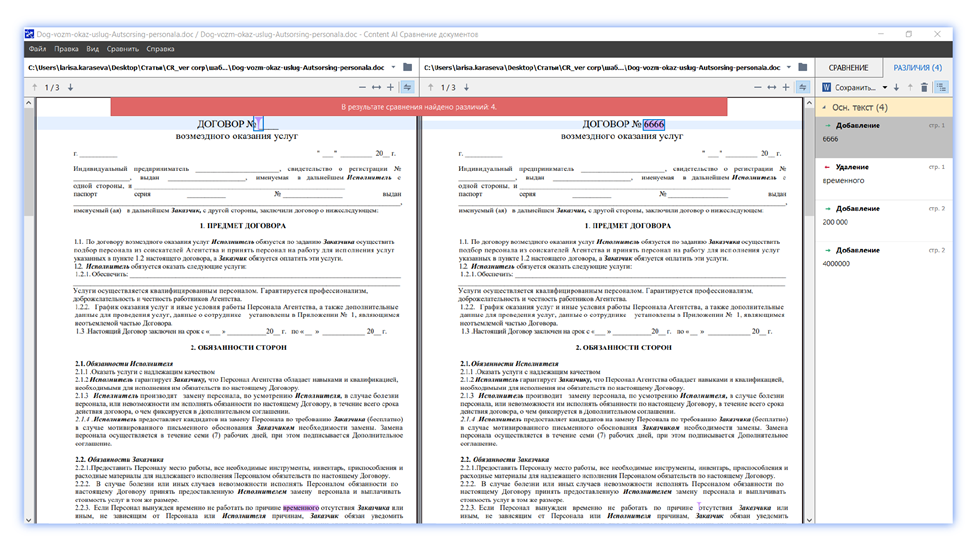This screenshot has height=546, width=974.
Task: Click the left document path field
Action: pyautogui.click(x=206, y=67)
